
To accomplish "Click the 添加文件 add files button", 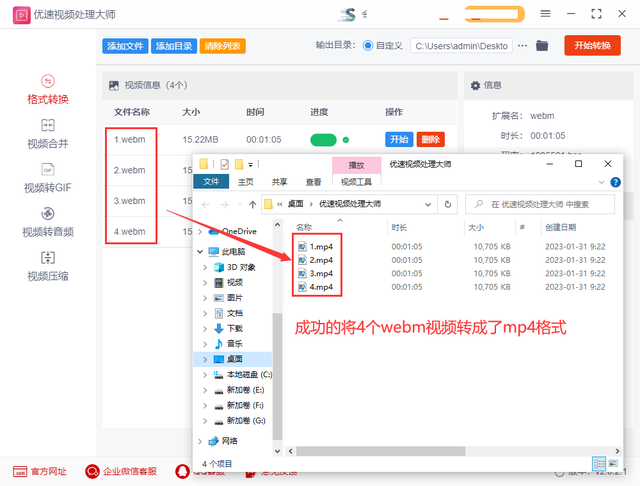I will point(125,46).
